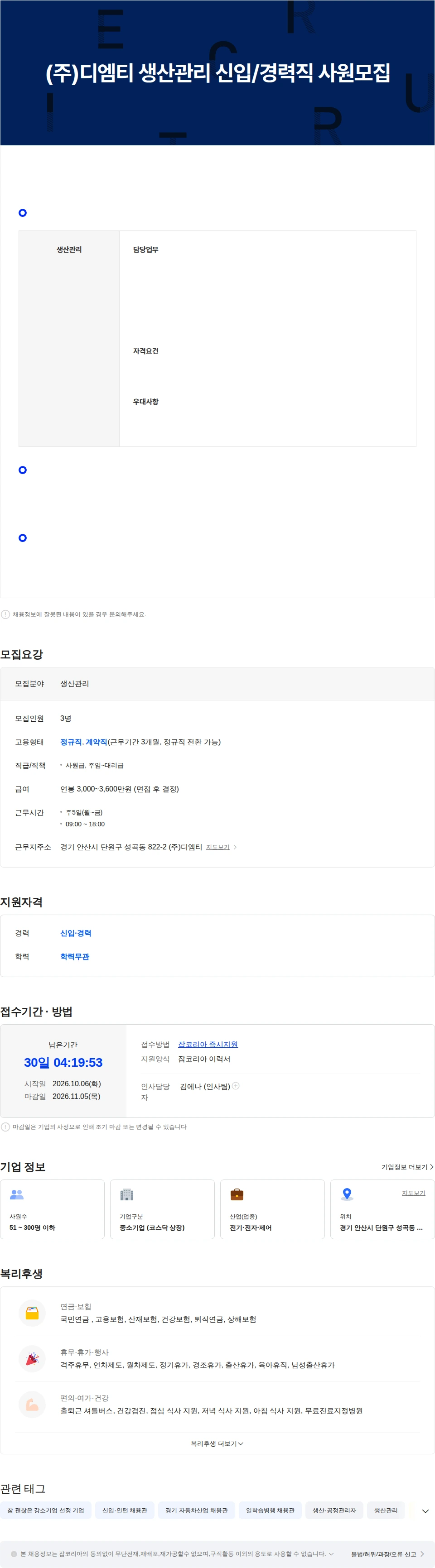This screenshot has height=1568, width=435.
Task: Click the employee count people icon
Action: coord(17,1194)
